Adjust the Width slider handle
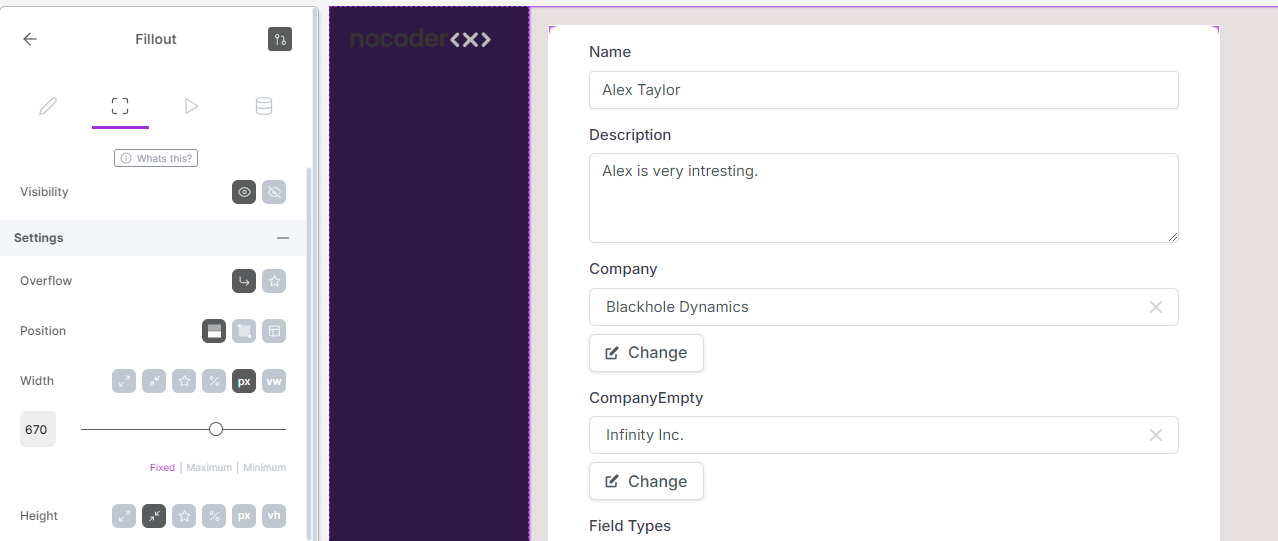The width and height of the screenshot is (1278, 541). pyautogui.click(x=216, y=429)
